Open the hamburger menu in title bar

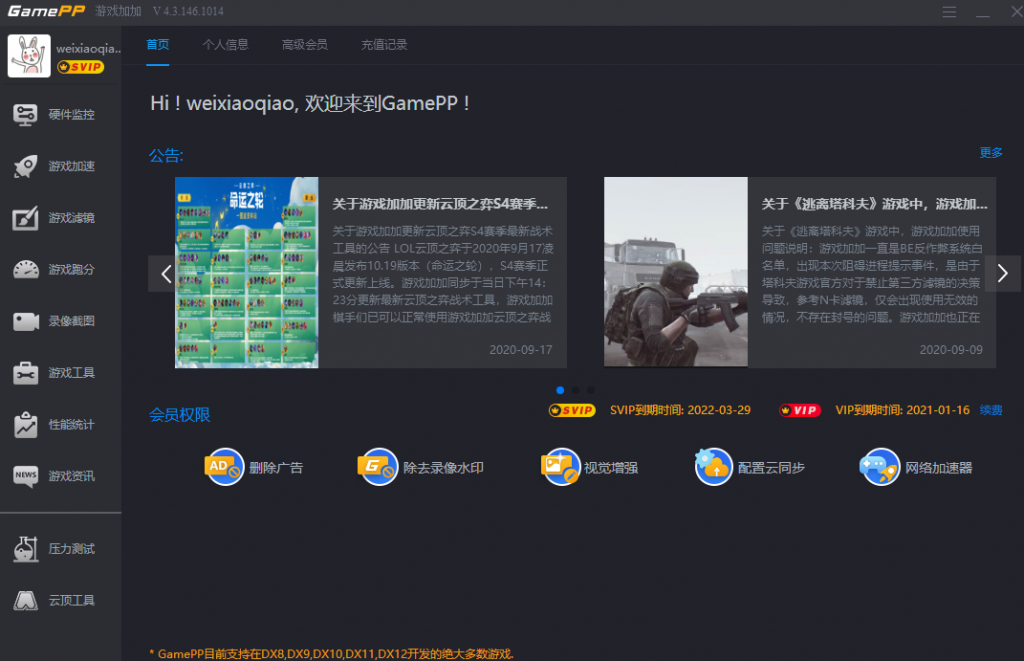(x=949, y=12)
